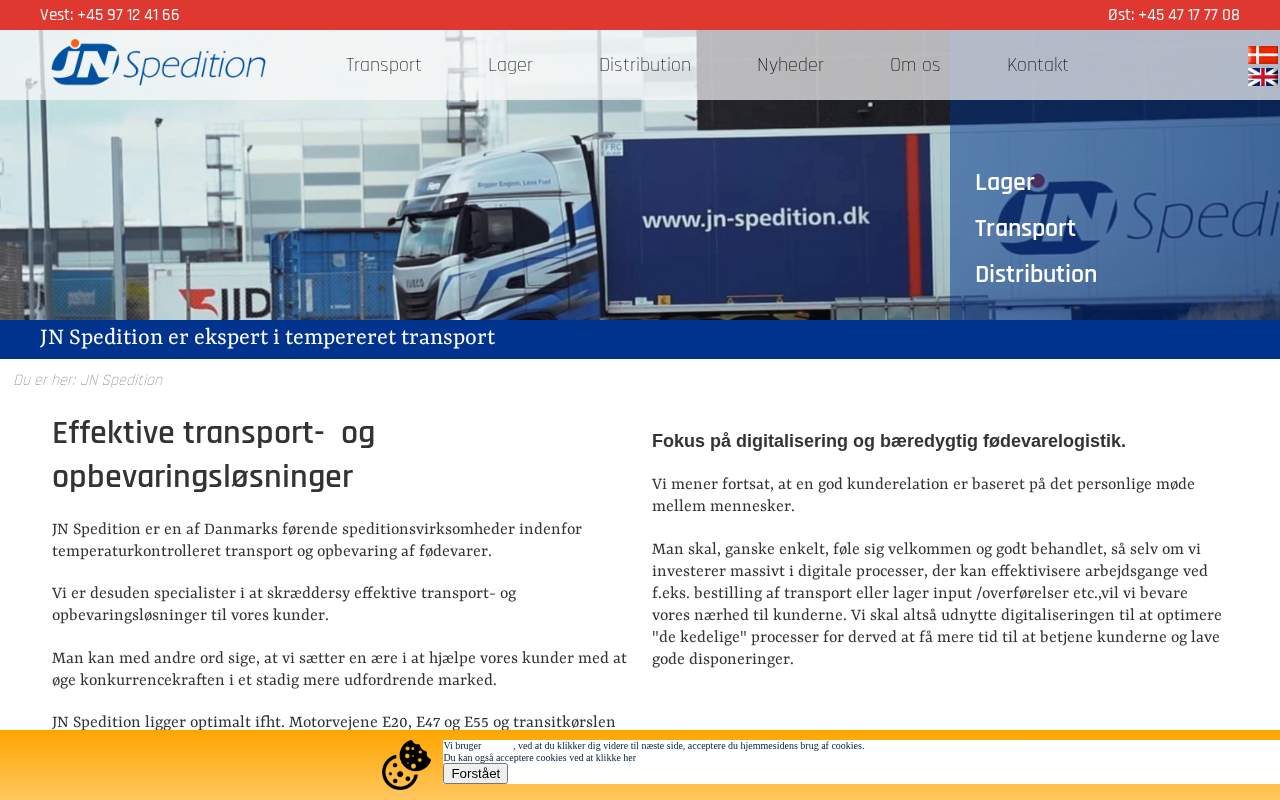Click the Lager link on the hero banner

(1005, 182)
